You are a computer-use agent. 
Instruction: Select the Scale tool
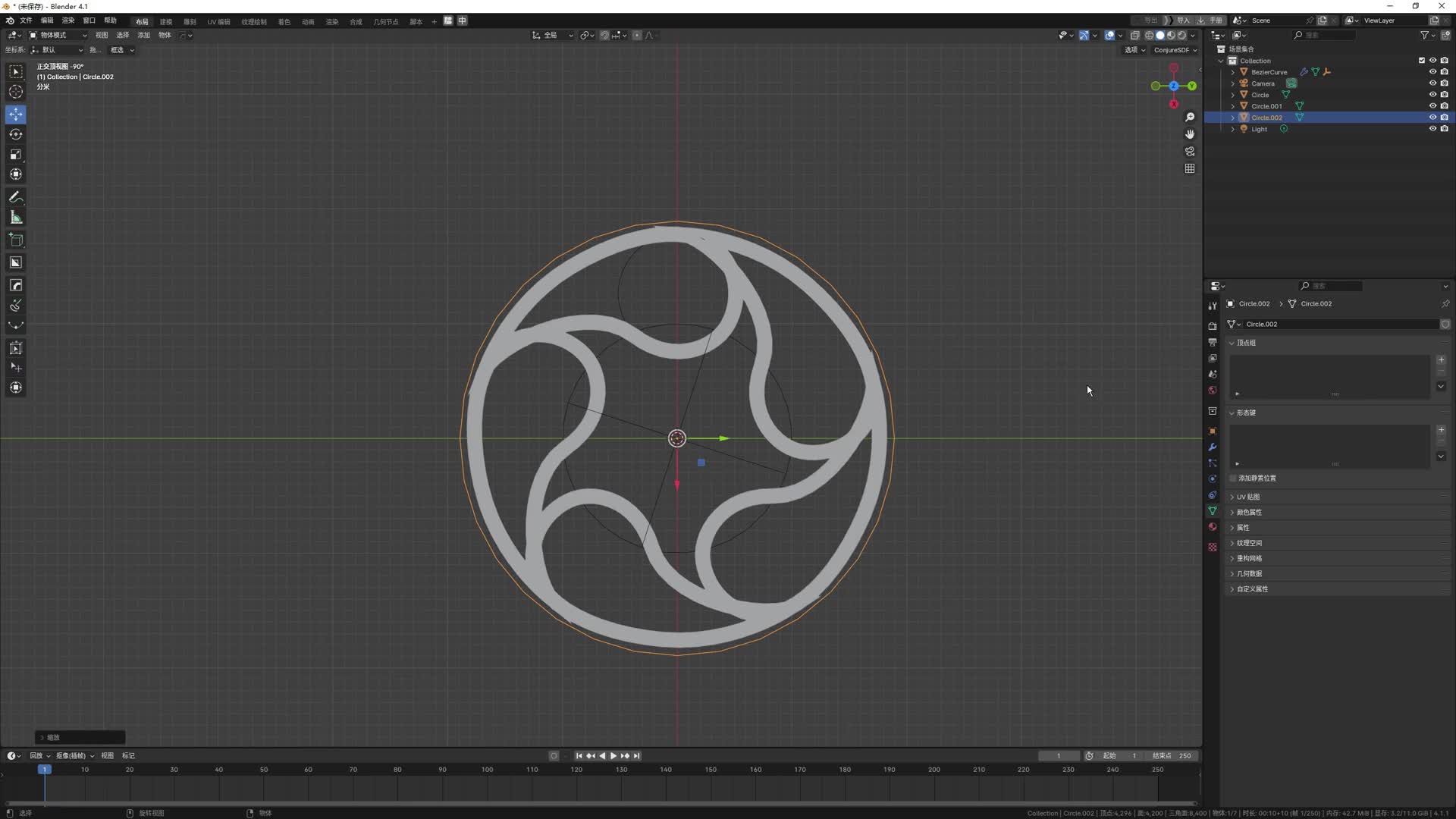coord(16,155)
